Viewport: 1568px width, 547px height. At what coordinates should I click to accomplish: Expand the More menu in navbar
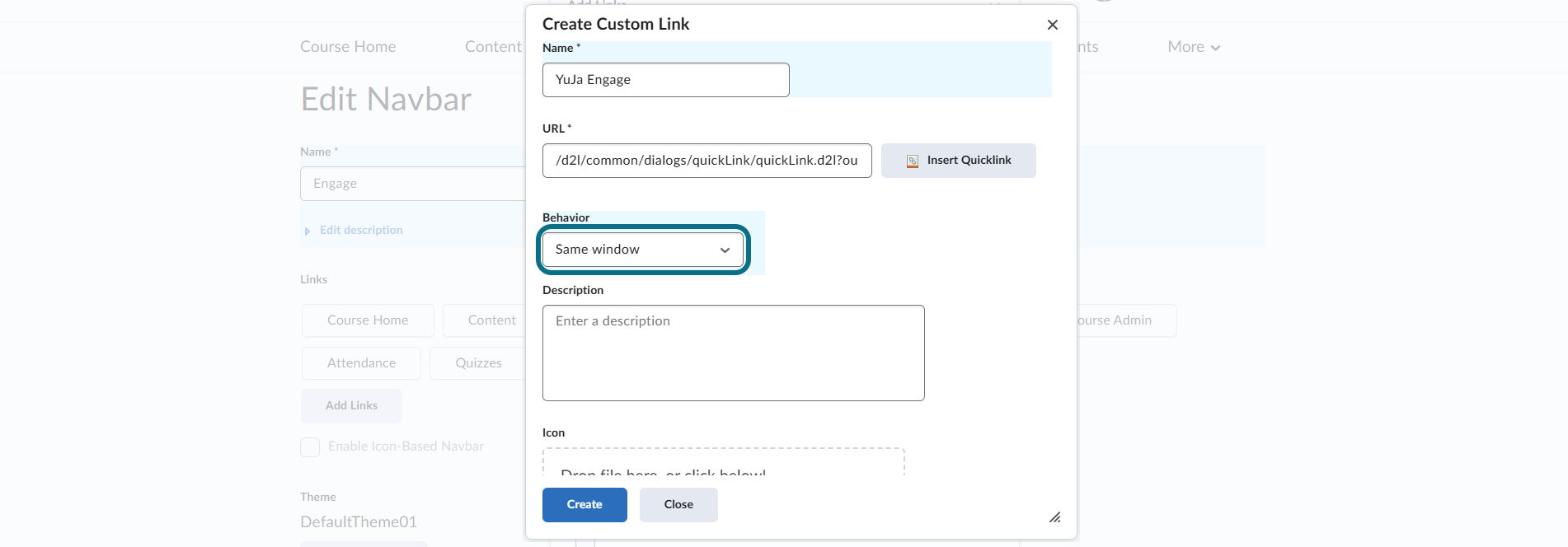[x=1194, y=47]
